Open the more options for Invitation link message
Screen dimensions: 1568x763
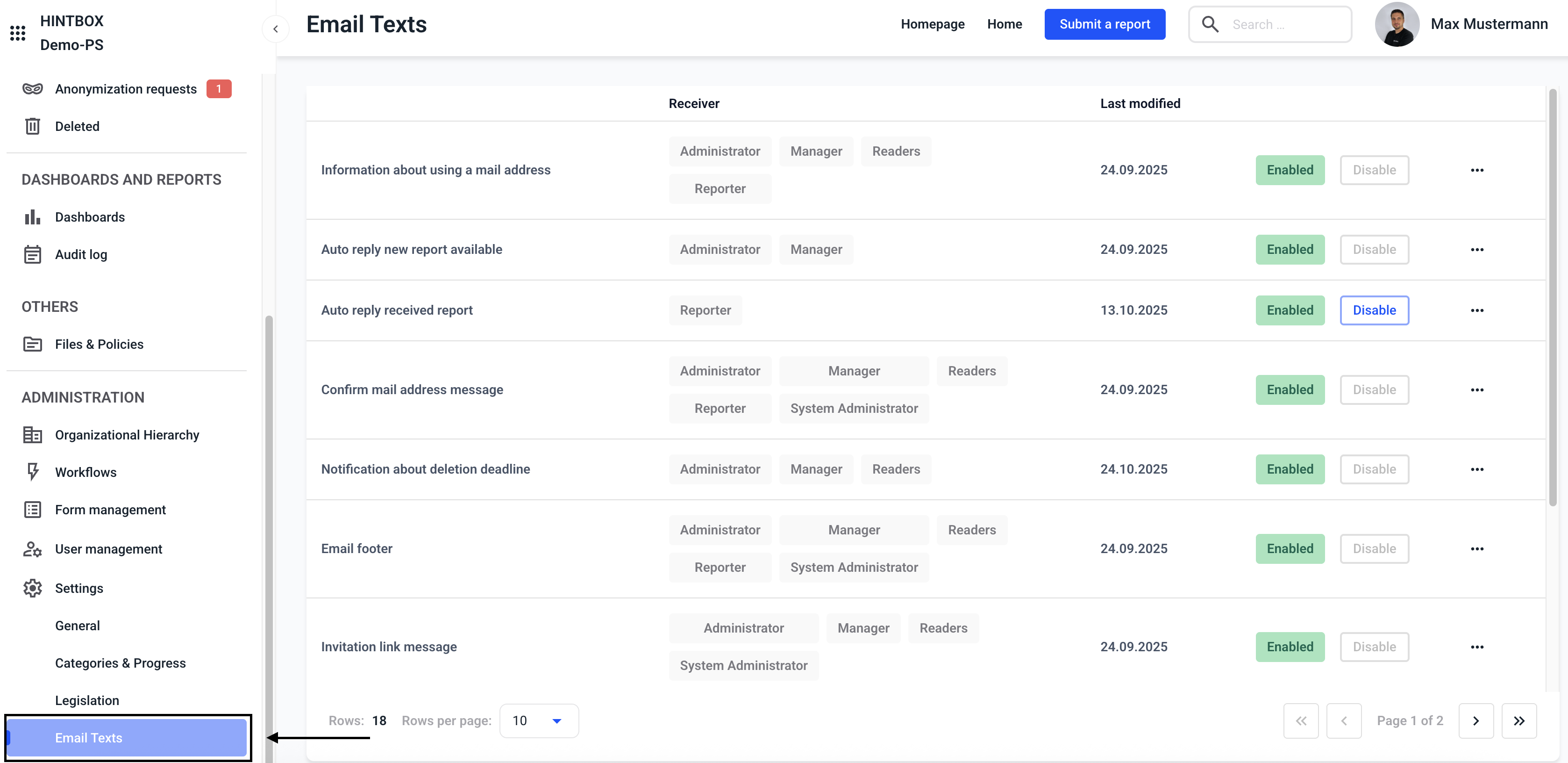[1477, 647]
